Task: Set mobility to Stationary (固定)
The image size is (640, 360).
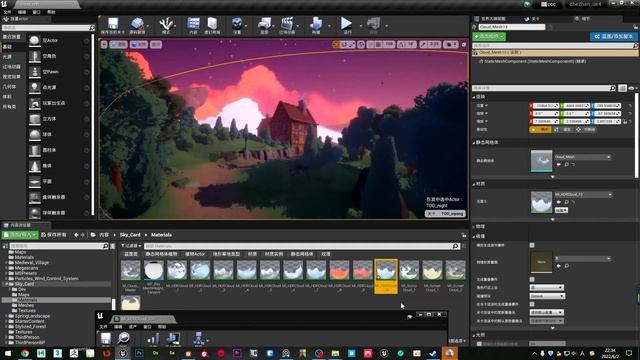Action: pyautogui.click(x=564, y=129)
